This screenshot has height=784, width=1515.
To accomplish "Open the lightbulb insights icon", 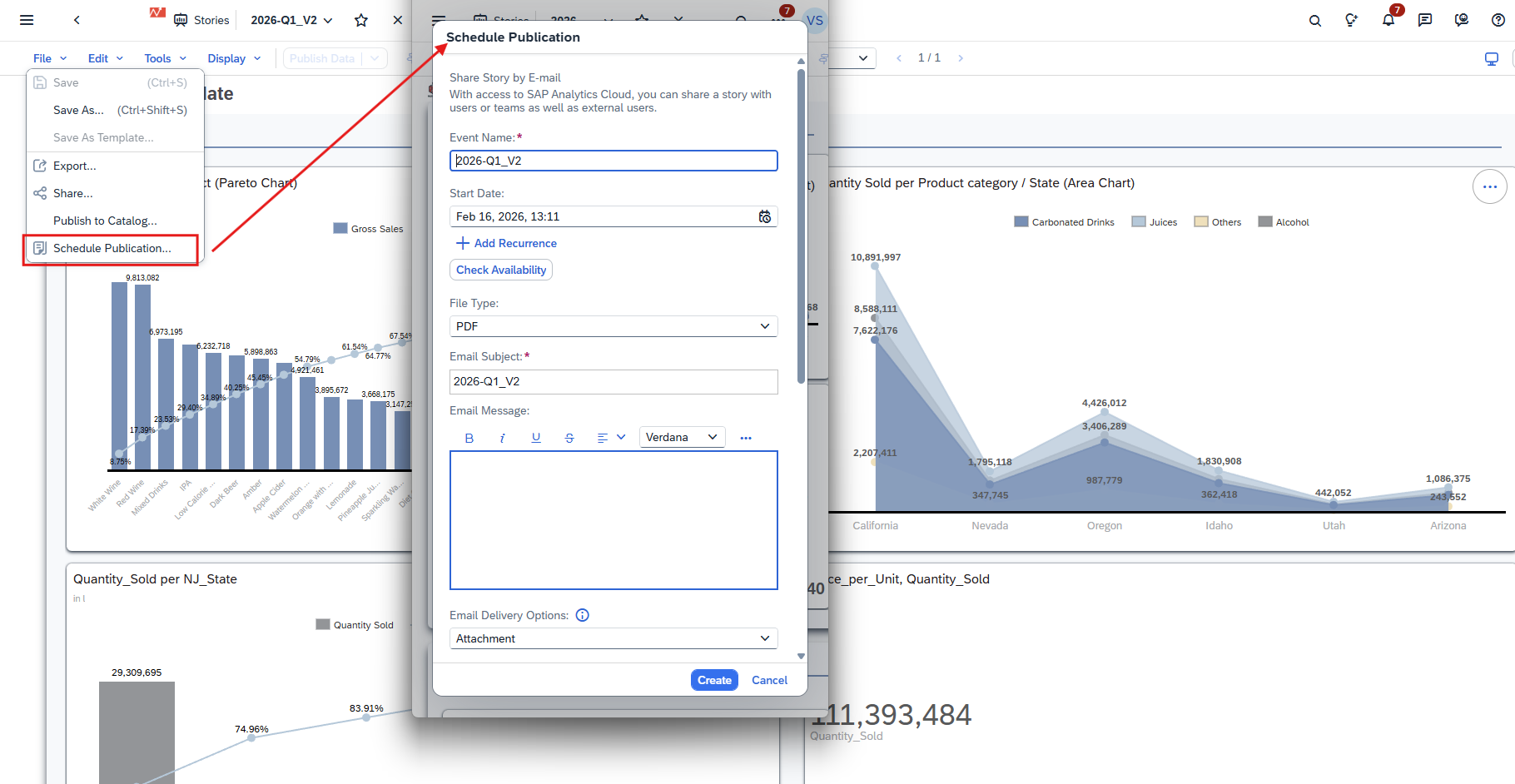I will tap(1352, 20).
